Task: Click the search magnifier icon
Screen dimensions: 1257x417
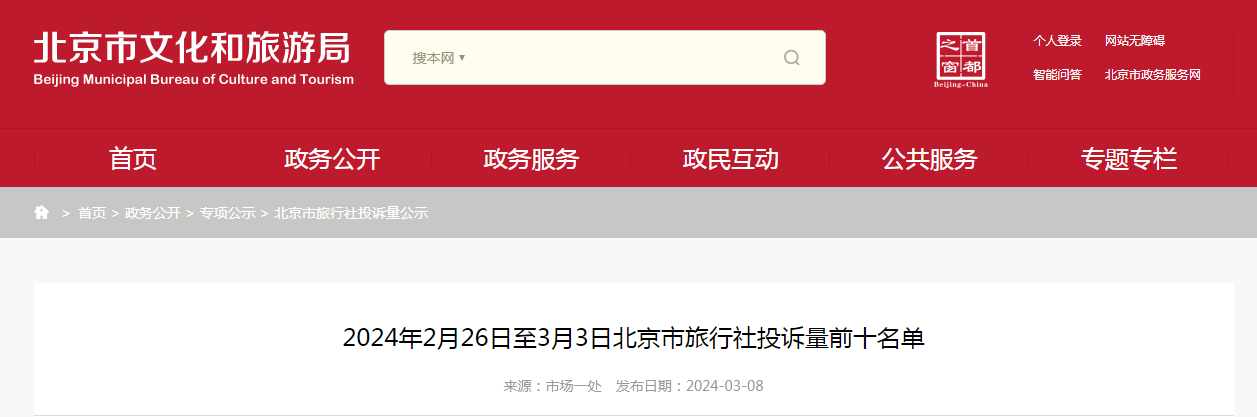Action: [x=791, y=58]
